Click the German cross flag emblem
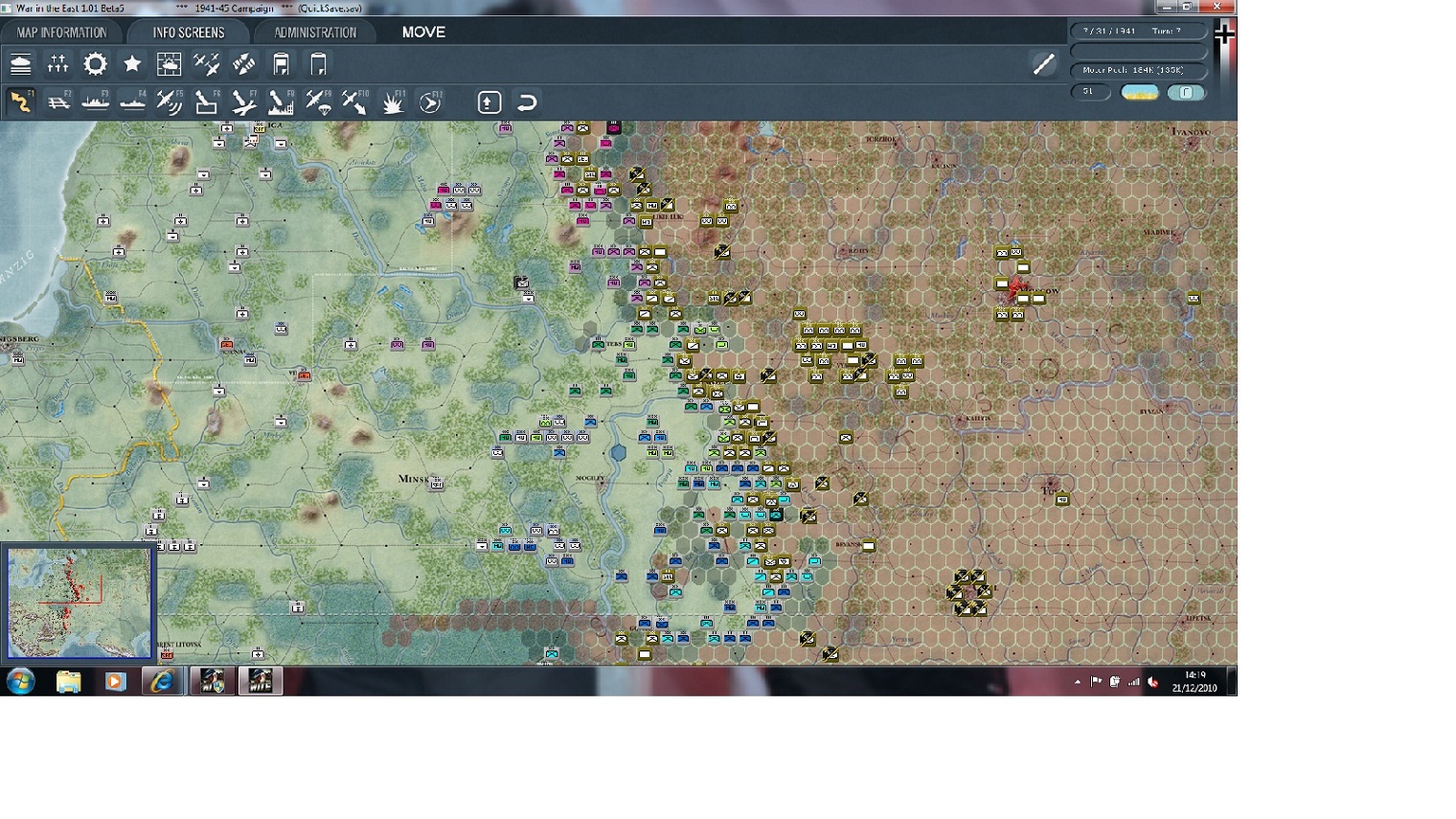The image size is (1456, 819). (x=1224, y=34)
